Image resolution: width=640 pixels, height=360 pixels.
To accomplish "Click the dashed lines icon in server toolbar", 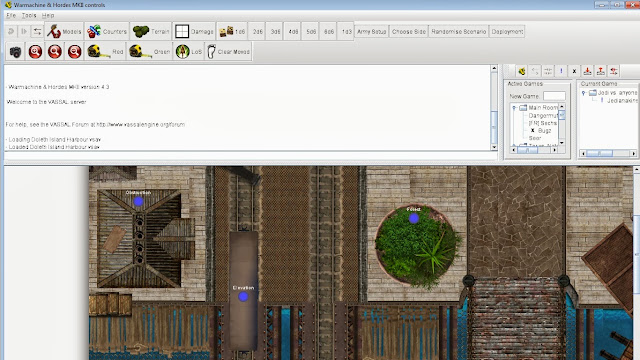I will pos(548,71).
